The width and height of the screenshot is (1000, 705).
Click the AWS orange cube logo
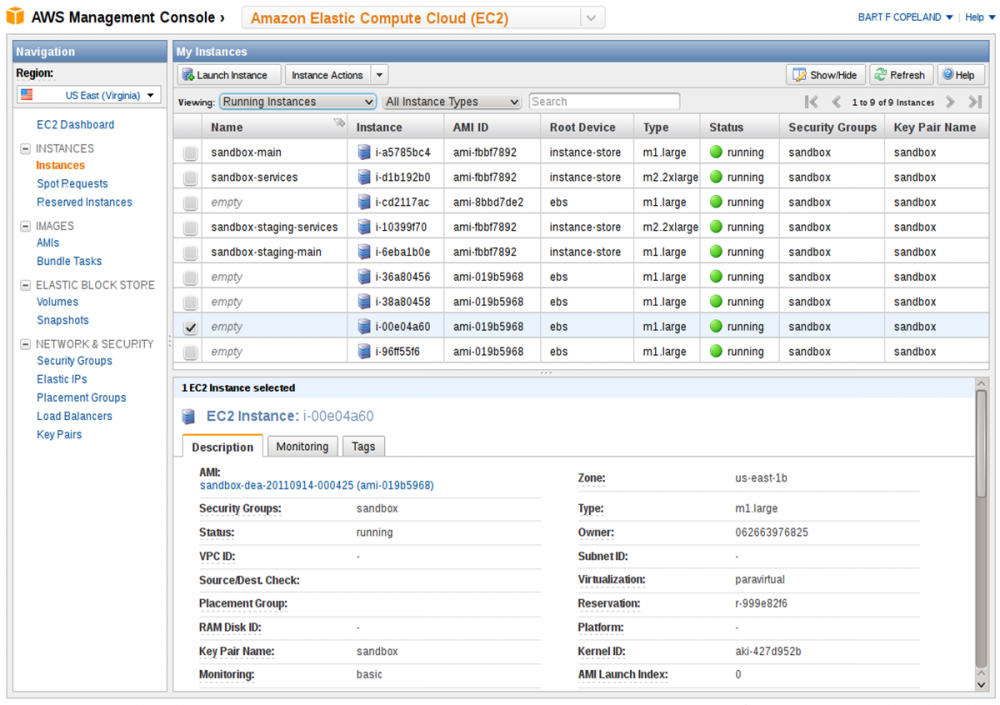15,16
